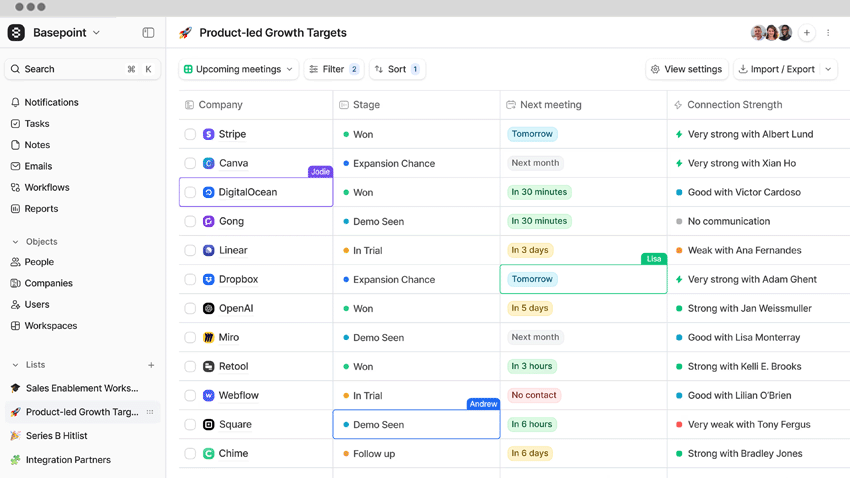Viewport: 850px width, 478px height.
Task: Open View settings
Action: point(686,69)
